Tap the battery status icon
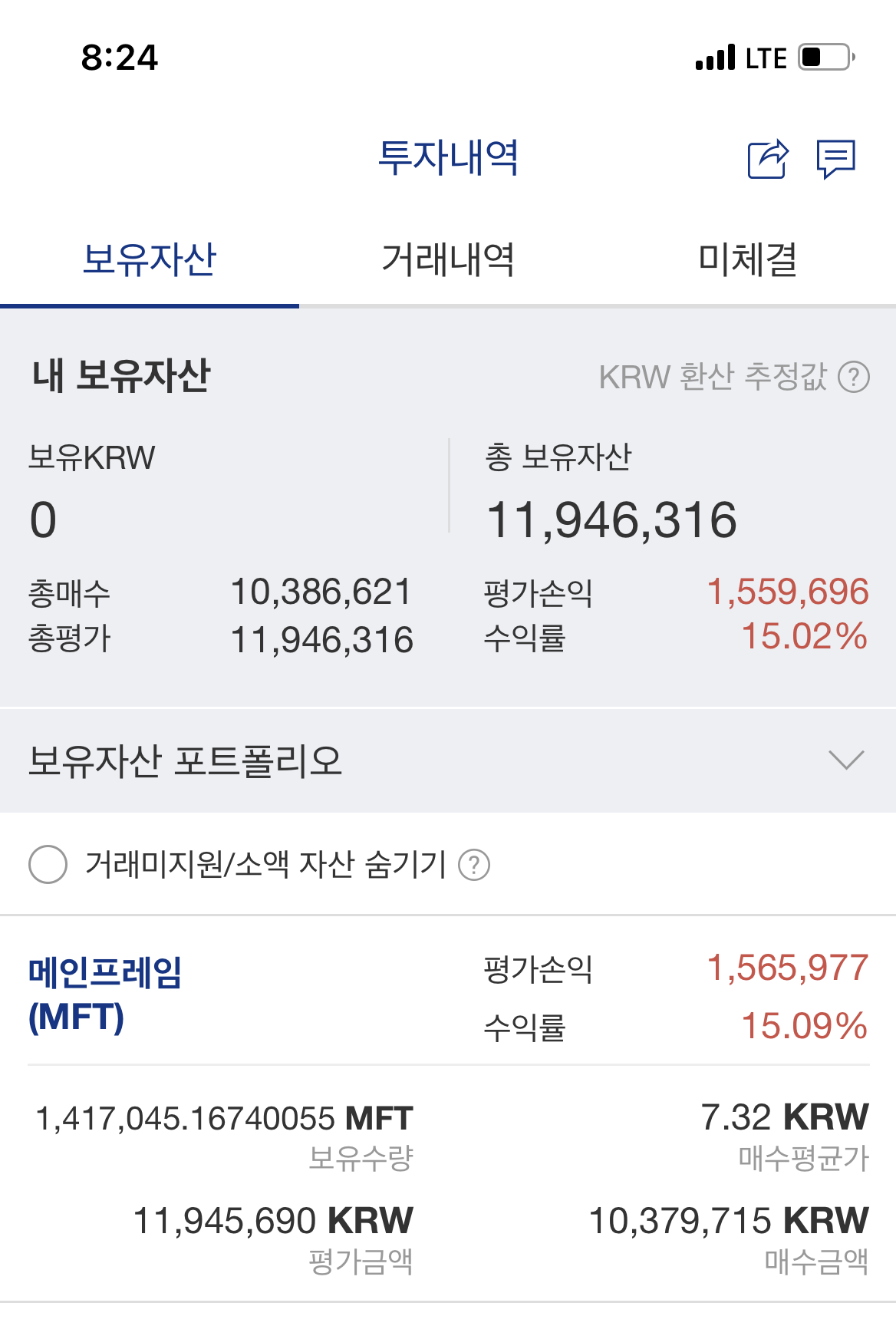 [x=827, y=58]
